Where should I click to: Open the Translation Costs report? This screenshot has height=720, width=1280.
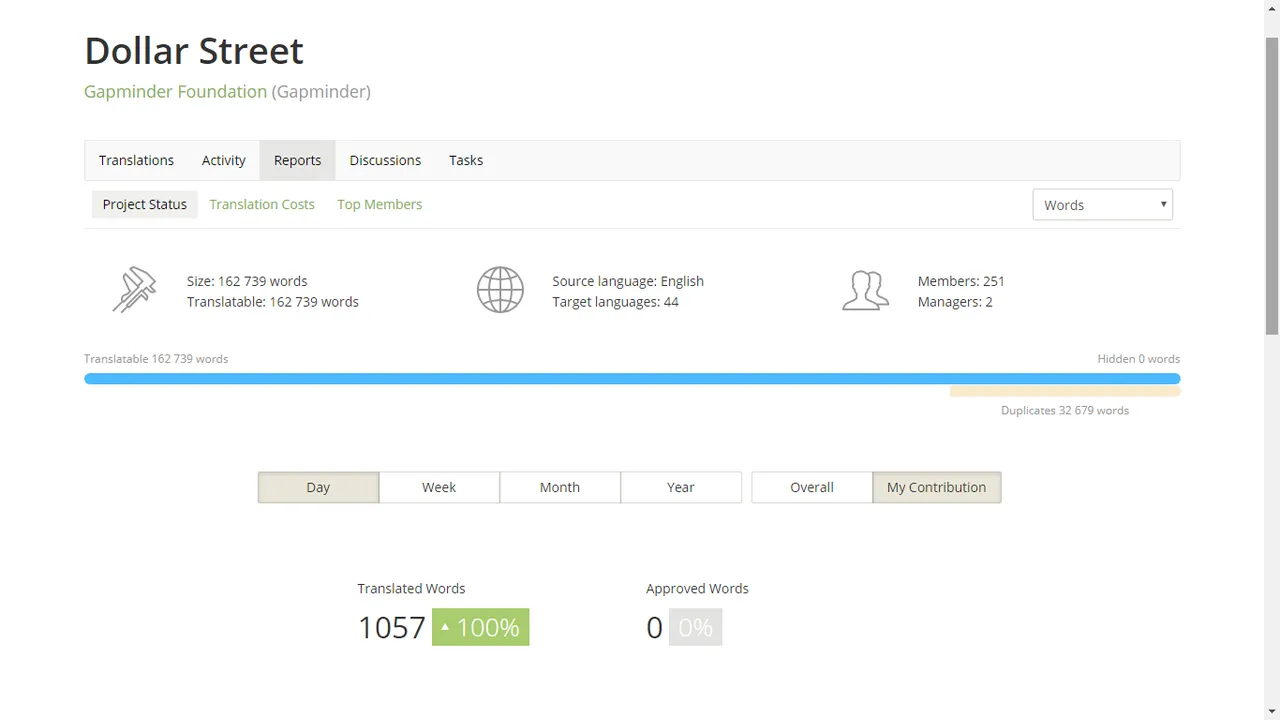pyautogui.click(x=262, y=204)
